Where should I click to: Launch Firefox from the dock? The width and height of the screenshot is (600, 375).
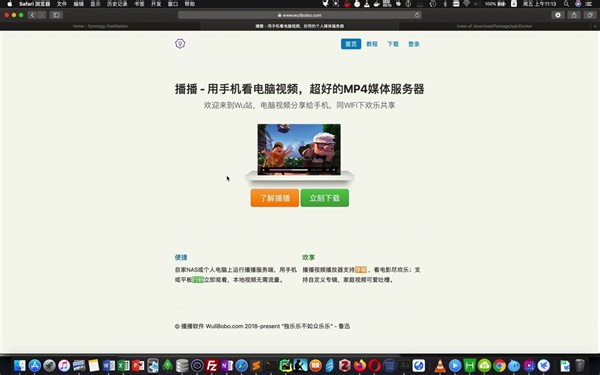click(x=360, y=365)
